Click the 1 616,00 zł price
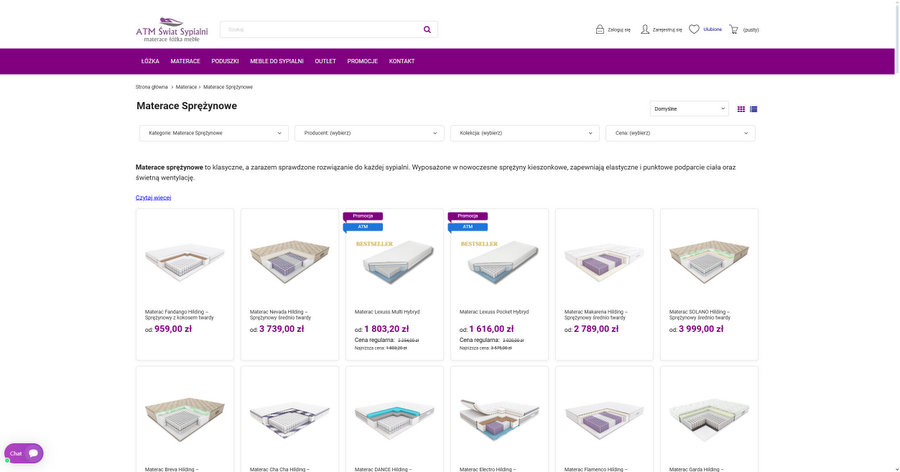 pyautogui.click(x=491, y=329)
